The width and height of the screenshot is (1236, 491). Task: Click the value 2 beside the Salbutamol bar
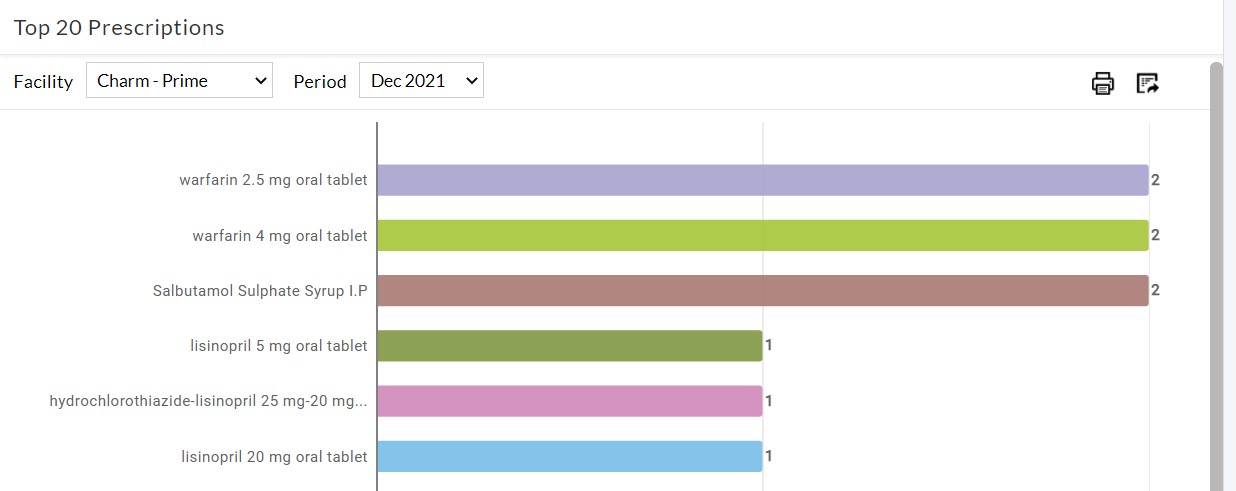(1155, 290)
